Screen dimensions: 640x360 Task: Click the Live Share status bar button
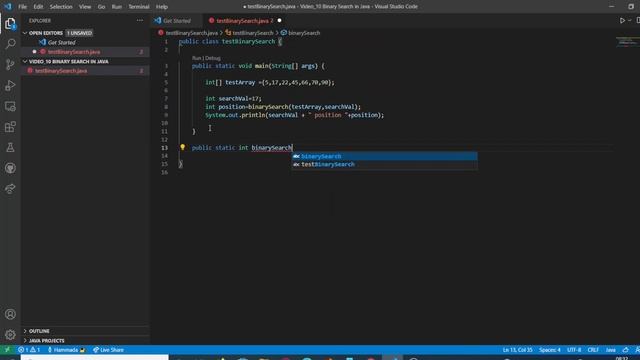tap(108, 350)
